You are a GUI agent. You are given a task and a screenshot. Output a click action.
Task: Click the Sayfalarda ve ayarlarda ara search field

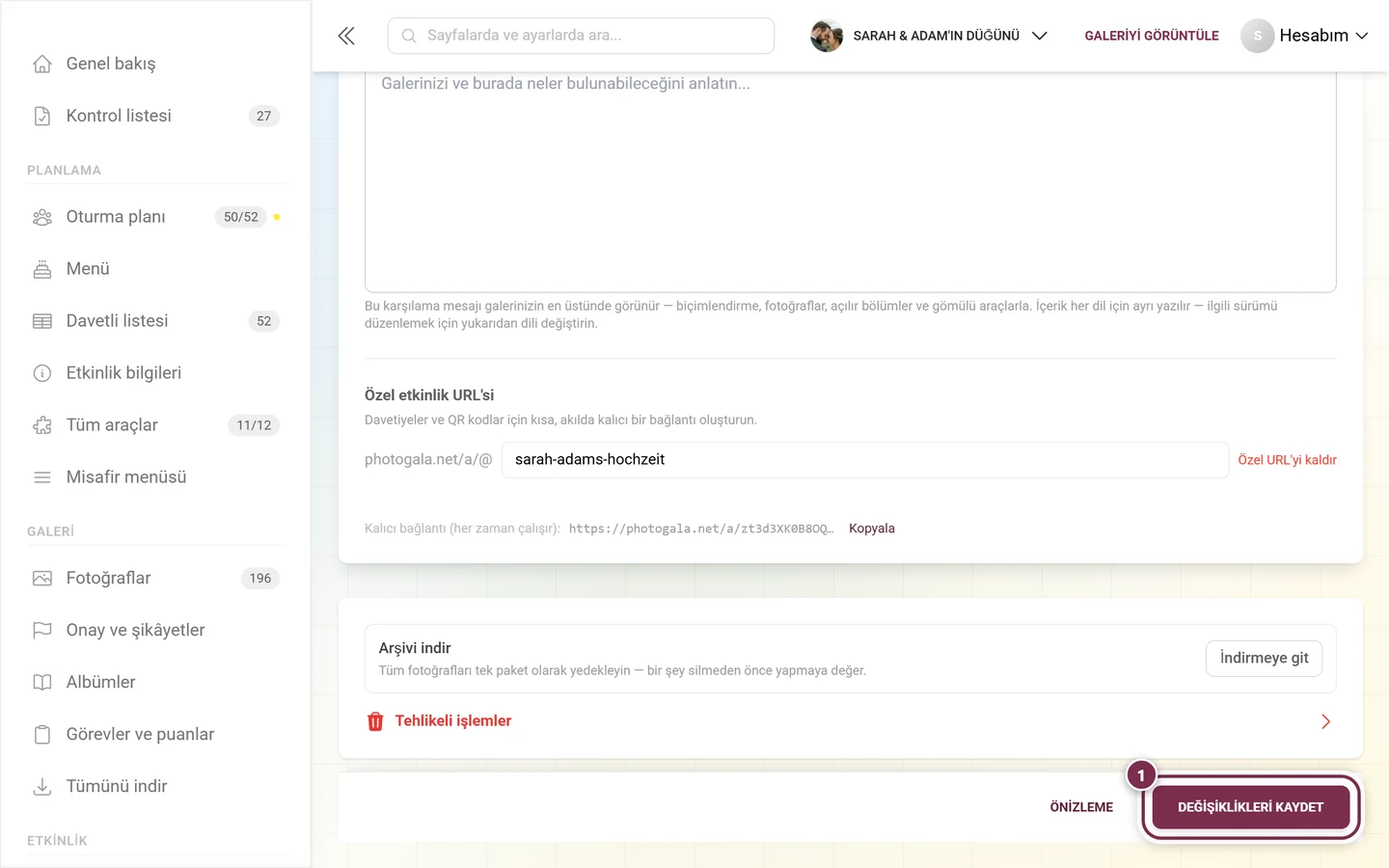pos(581,36)
